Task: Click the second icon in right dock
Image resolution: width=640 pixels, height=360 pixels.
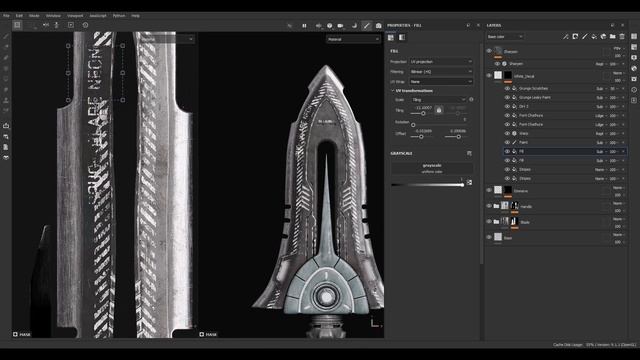Action: point(634,47)
